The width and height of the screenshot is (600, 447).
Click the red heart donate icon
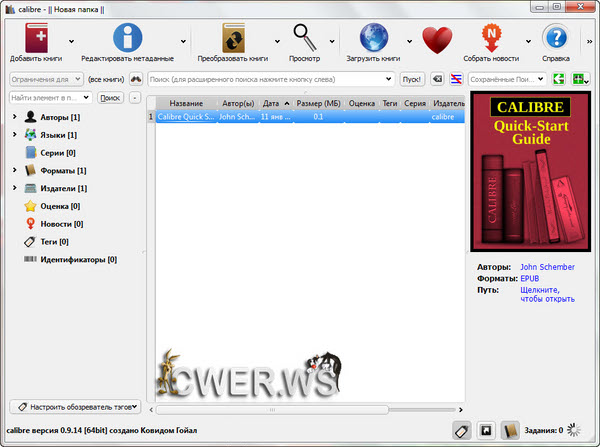click(437, 40)
